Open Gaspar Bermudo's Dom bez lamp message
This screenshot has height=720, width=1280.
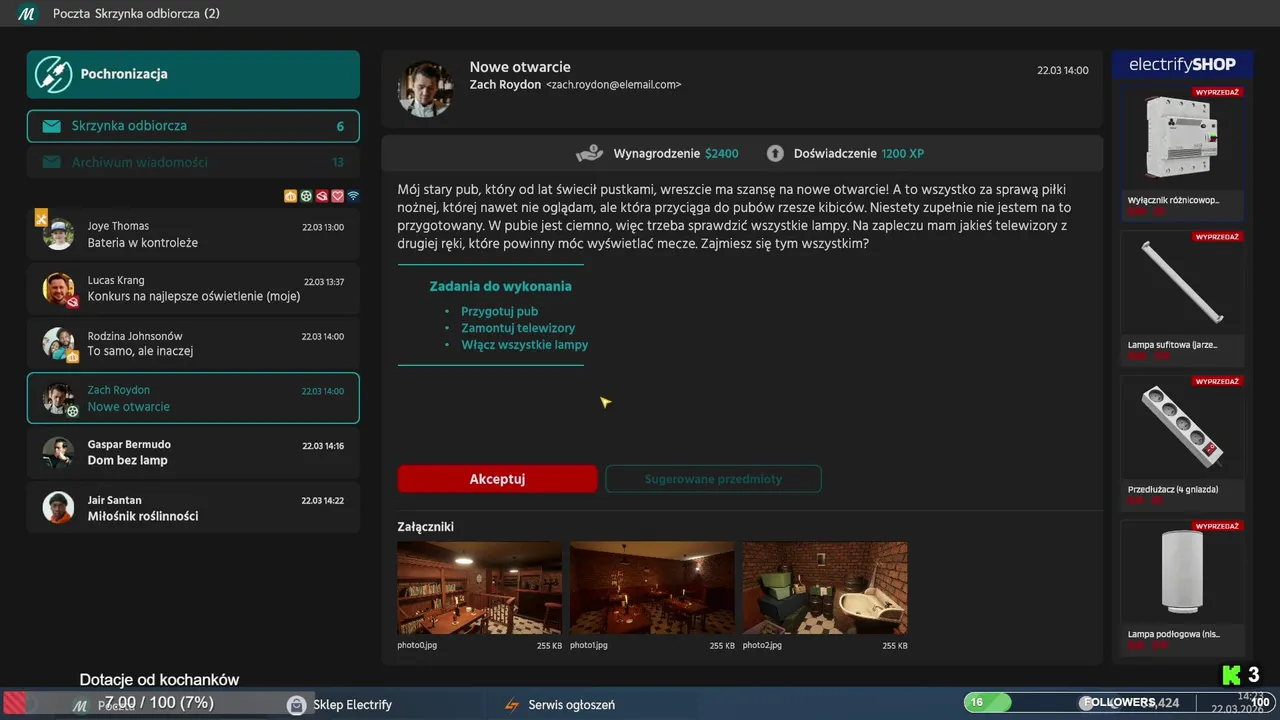(x=193, y=452)
